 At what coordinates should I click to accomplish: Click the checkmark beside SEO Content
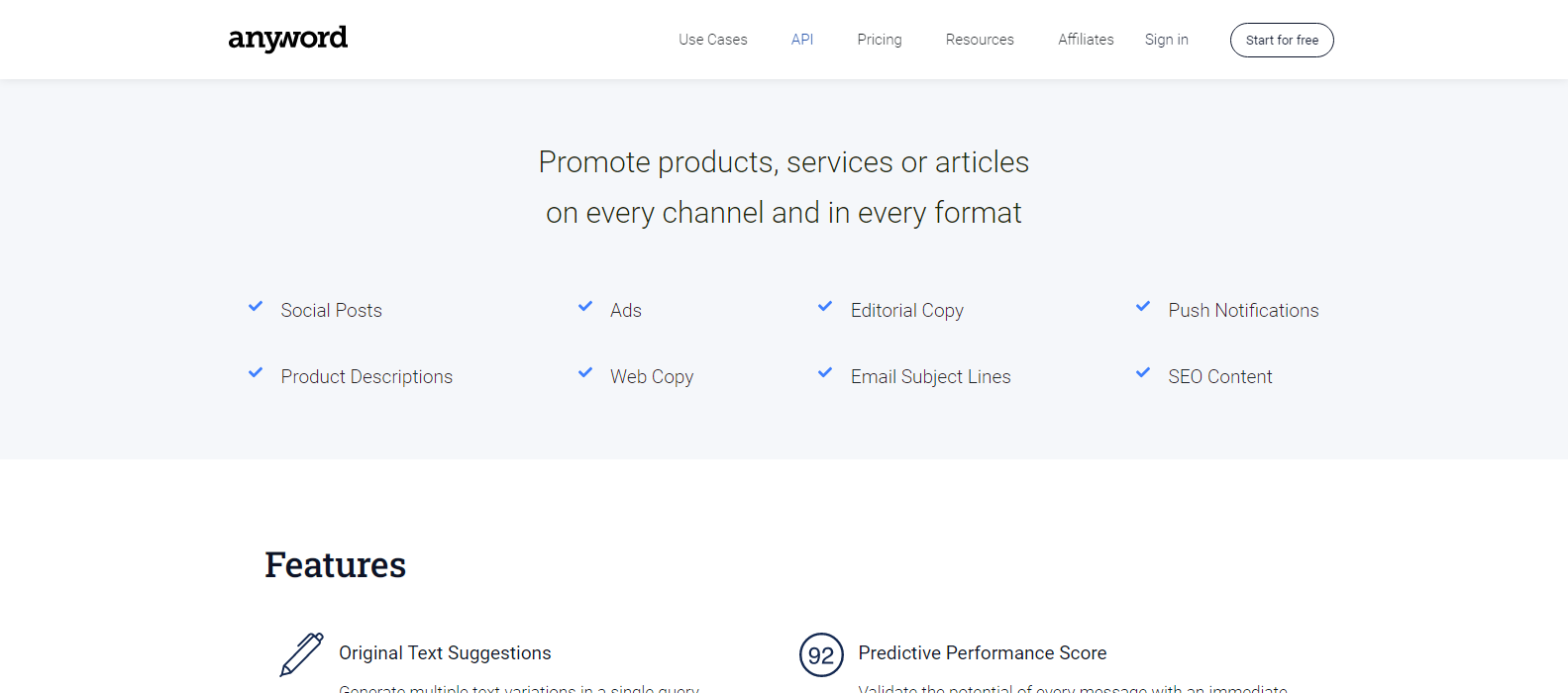coord(1143,373)
